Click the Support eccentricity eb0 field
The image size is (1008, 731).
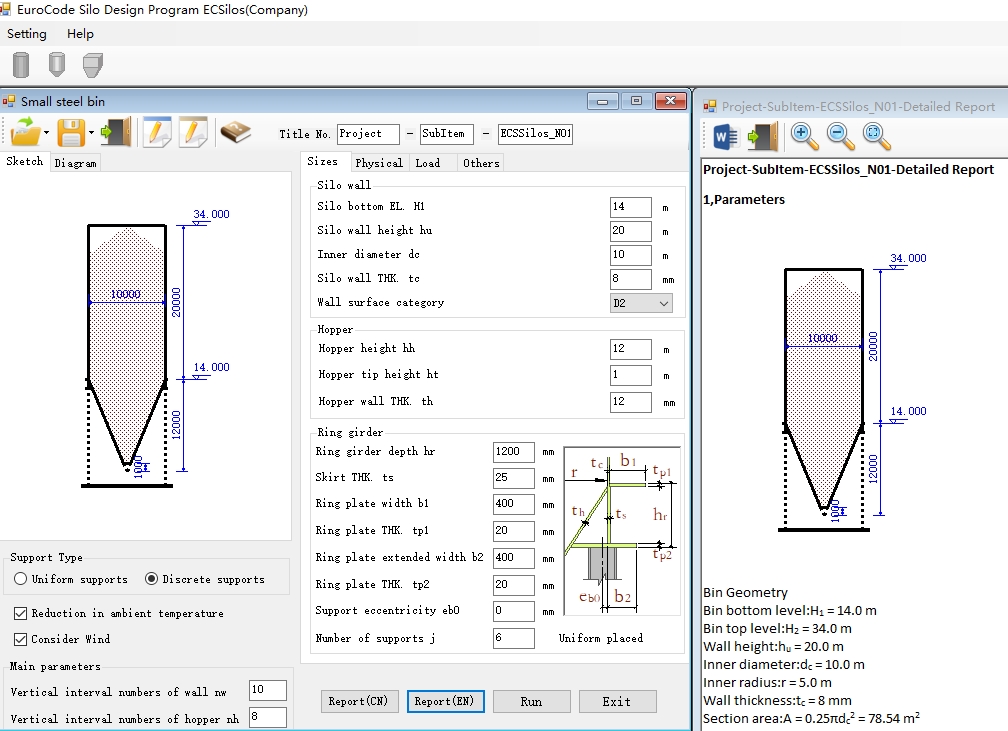click(514, 611)
